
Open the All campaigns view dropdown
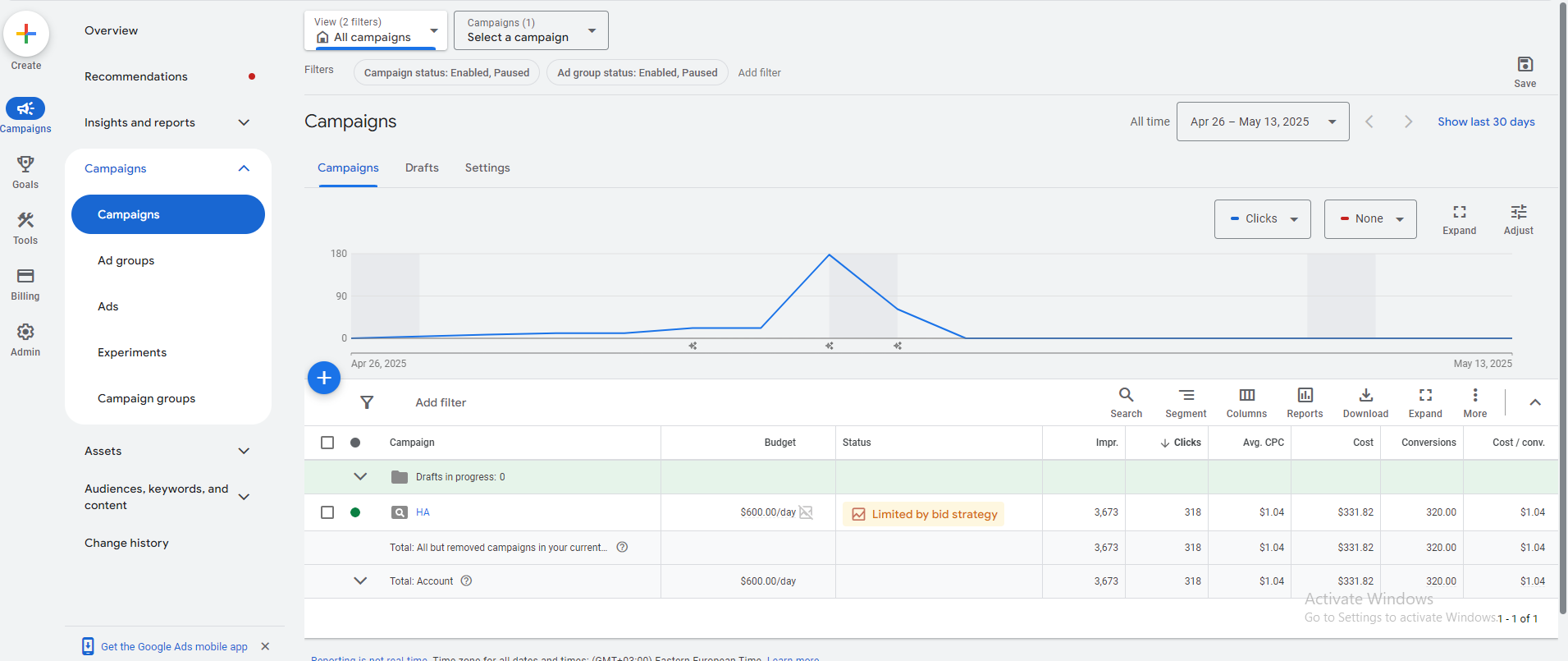(376, 30)
